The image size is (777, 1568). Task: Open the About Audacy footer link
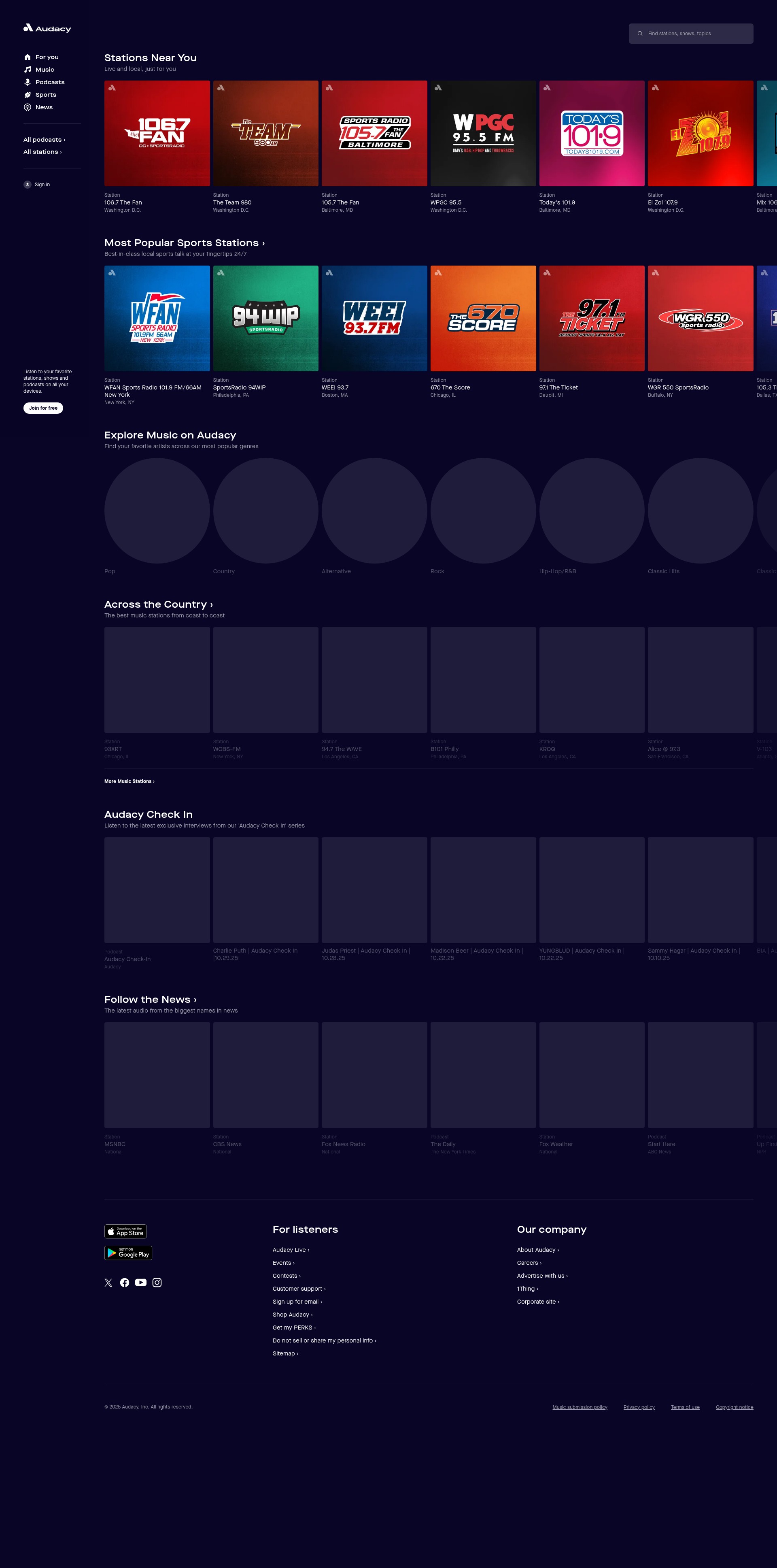tap(538, 1250)
